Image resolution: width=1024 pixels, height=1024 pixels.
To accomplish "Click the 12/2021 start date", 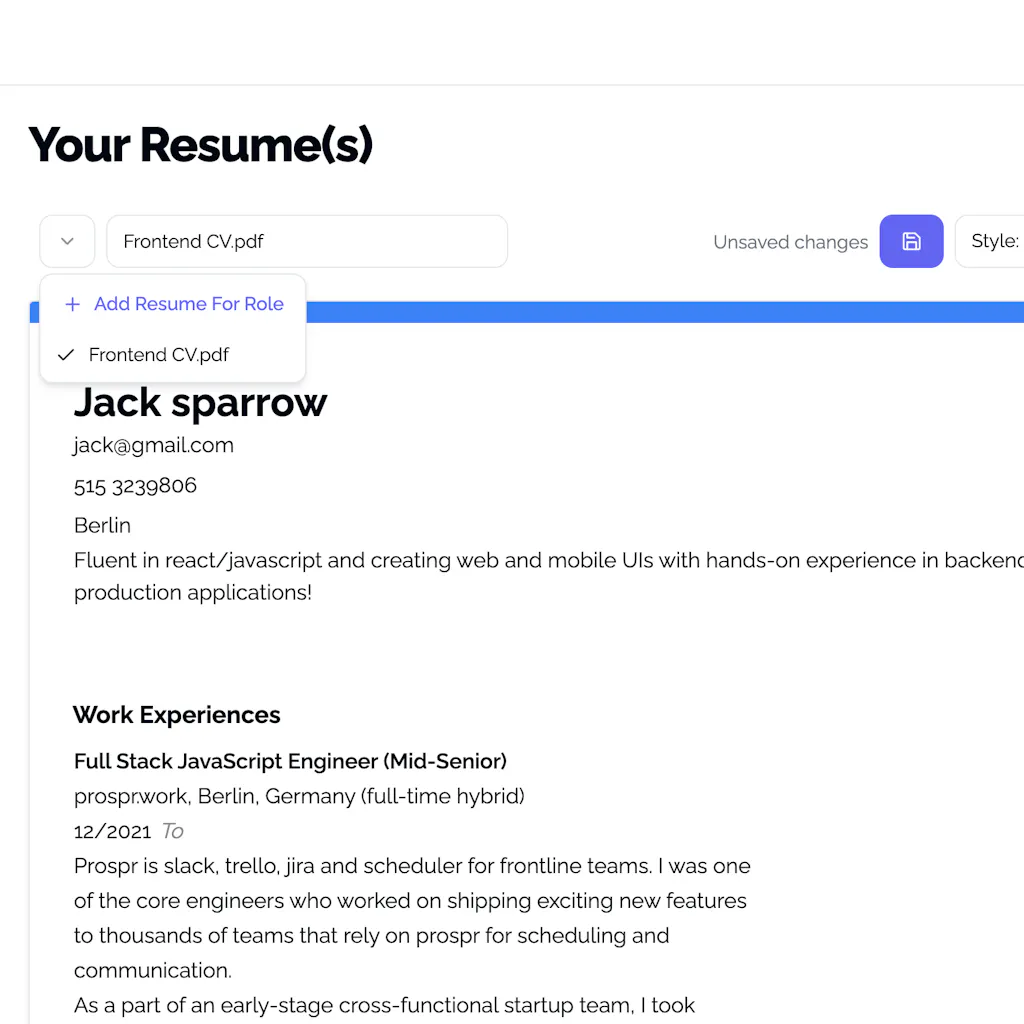I will pyautogui.click(x=112, y=831).
